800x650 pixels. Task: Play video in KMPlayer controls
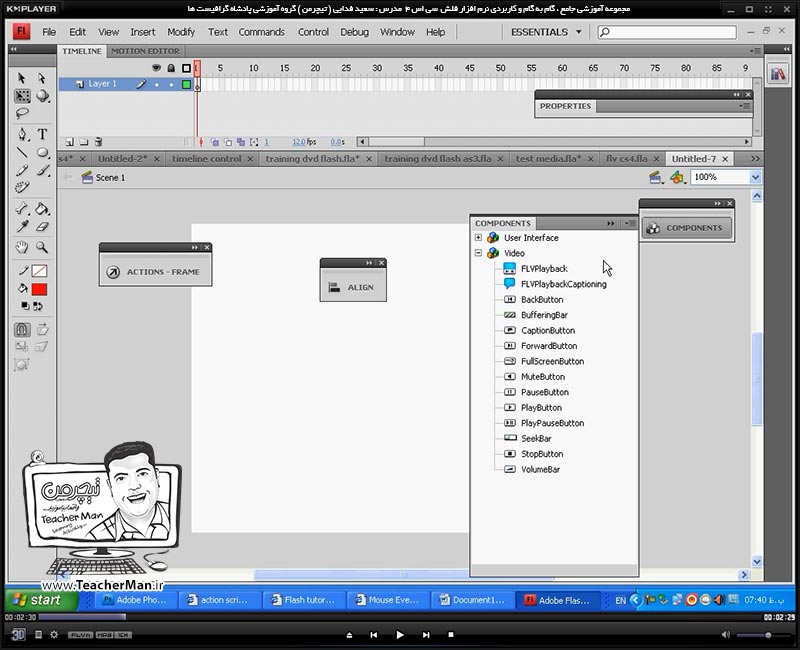click(399, 635)
